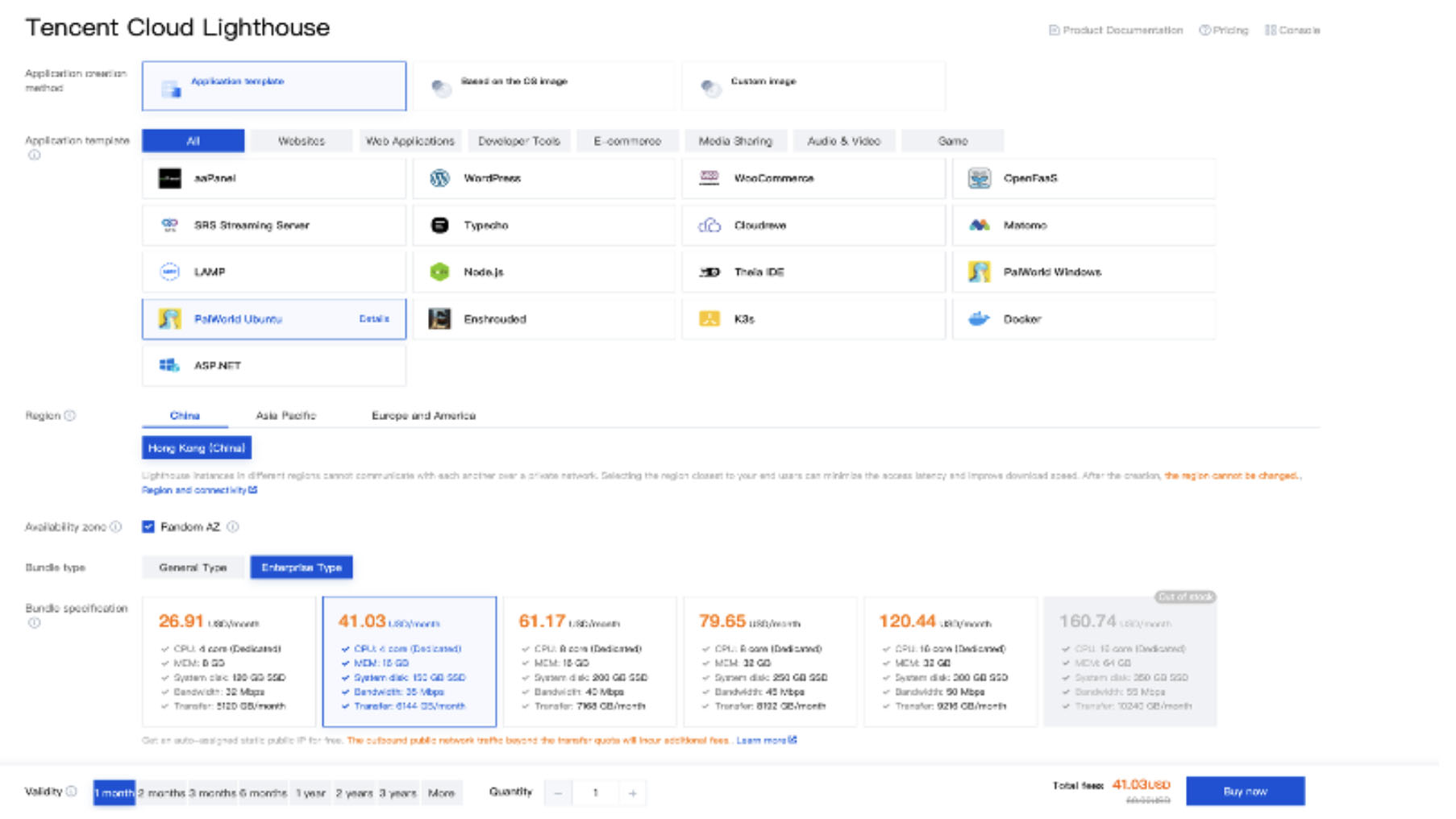Toggle the Random AZ checkbox
Viewport: 1456px width, 819px height.
[148, 526]
